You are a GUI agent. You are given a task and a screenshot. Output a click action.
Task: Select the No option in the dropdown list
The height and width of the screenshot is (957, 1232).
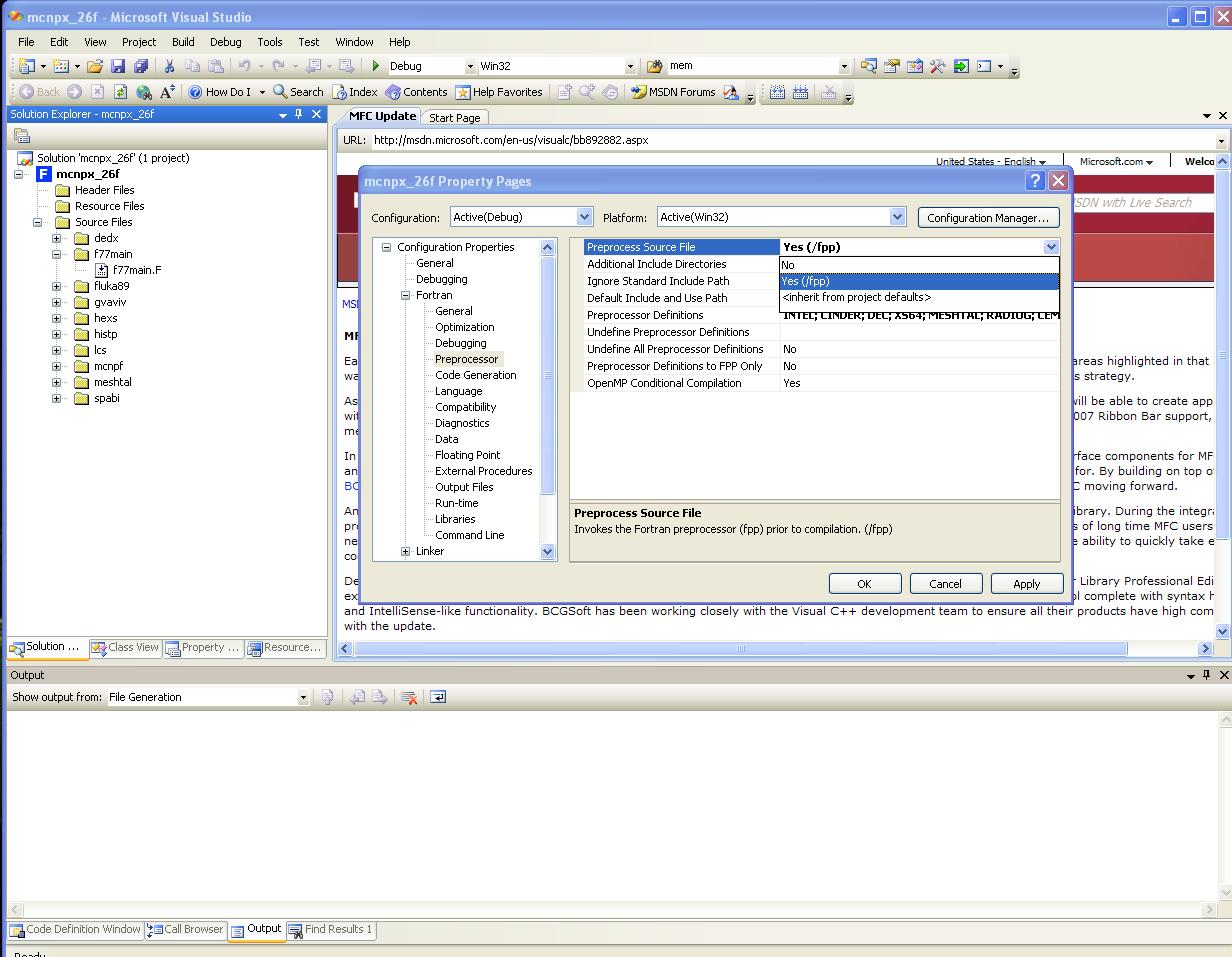pos(918,265)
